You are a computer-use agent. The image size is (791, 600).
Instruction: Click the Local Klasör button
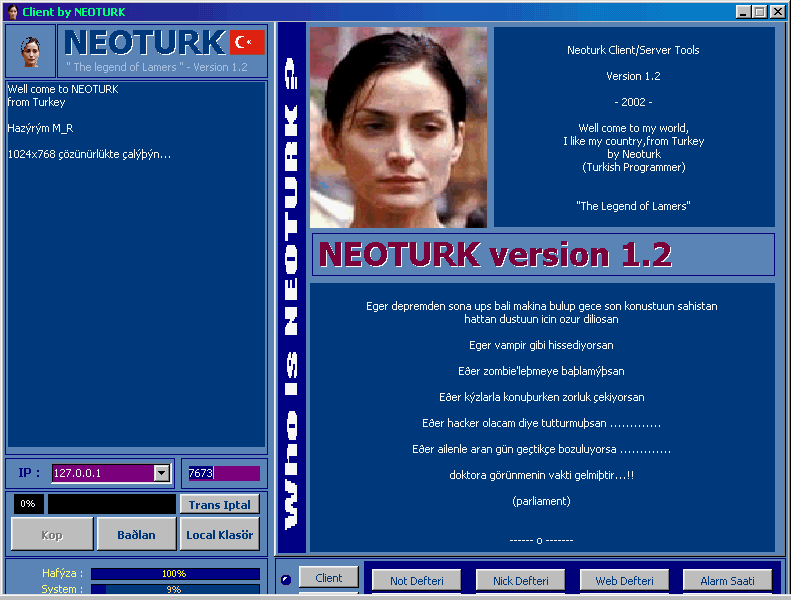pyautogui.click(x=221, y=534)
